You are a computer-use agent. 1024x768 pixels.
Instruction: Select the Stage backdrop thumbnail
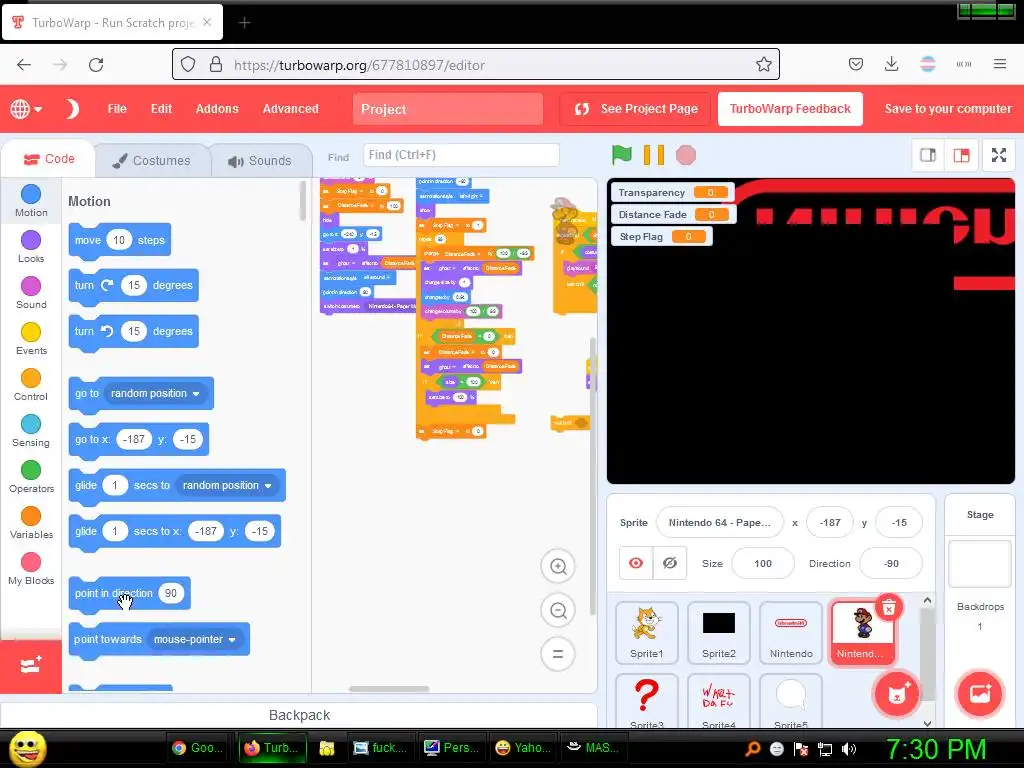[x=980, y=564]
